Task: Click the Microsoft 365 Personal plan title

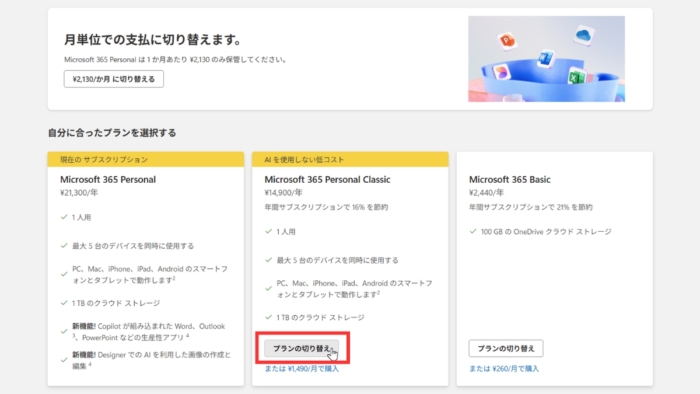Action: click(108, 179)
